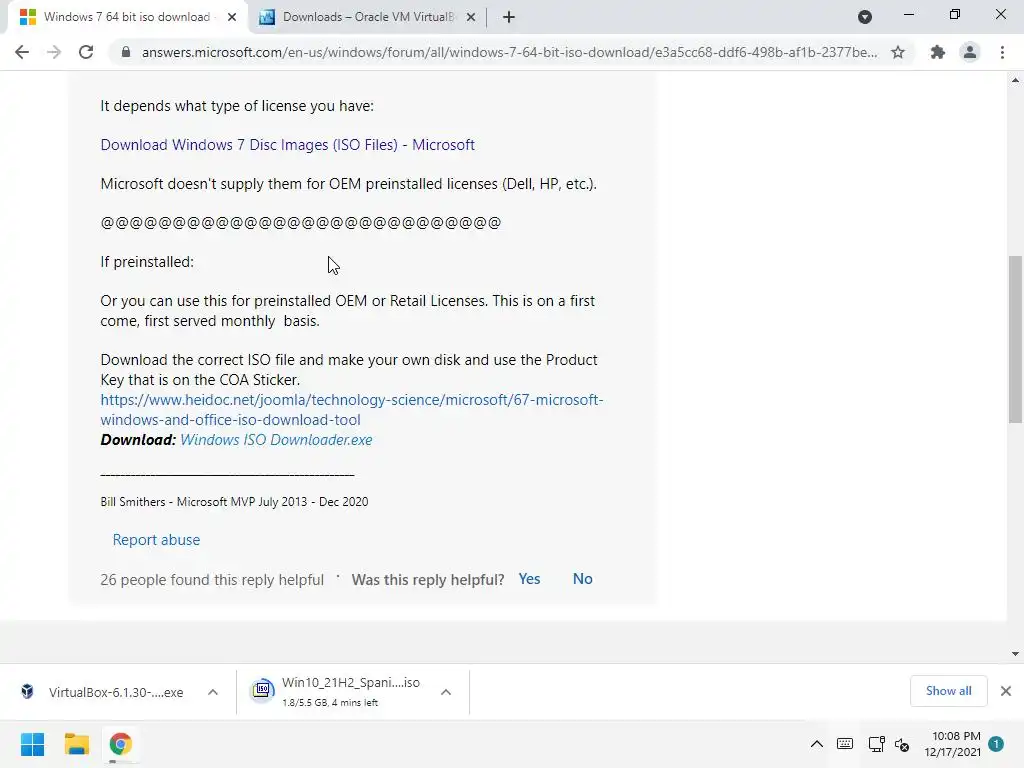Image resolution: width=1024 pixels, height=768 pixels.
Task: Click the tab search circle dropdown icon
Action: point(865,18)
